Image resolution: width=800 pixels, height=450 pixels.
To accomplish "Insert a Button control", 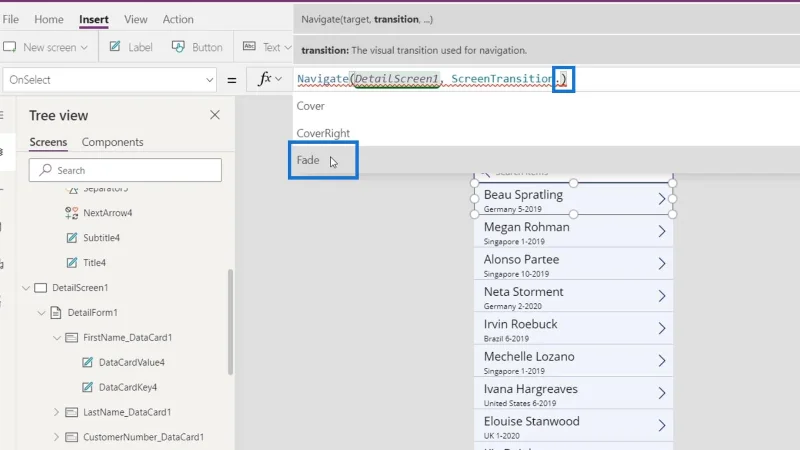I will click(197, 47).
